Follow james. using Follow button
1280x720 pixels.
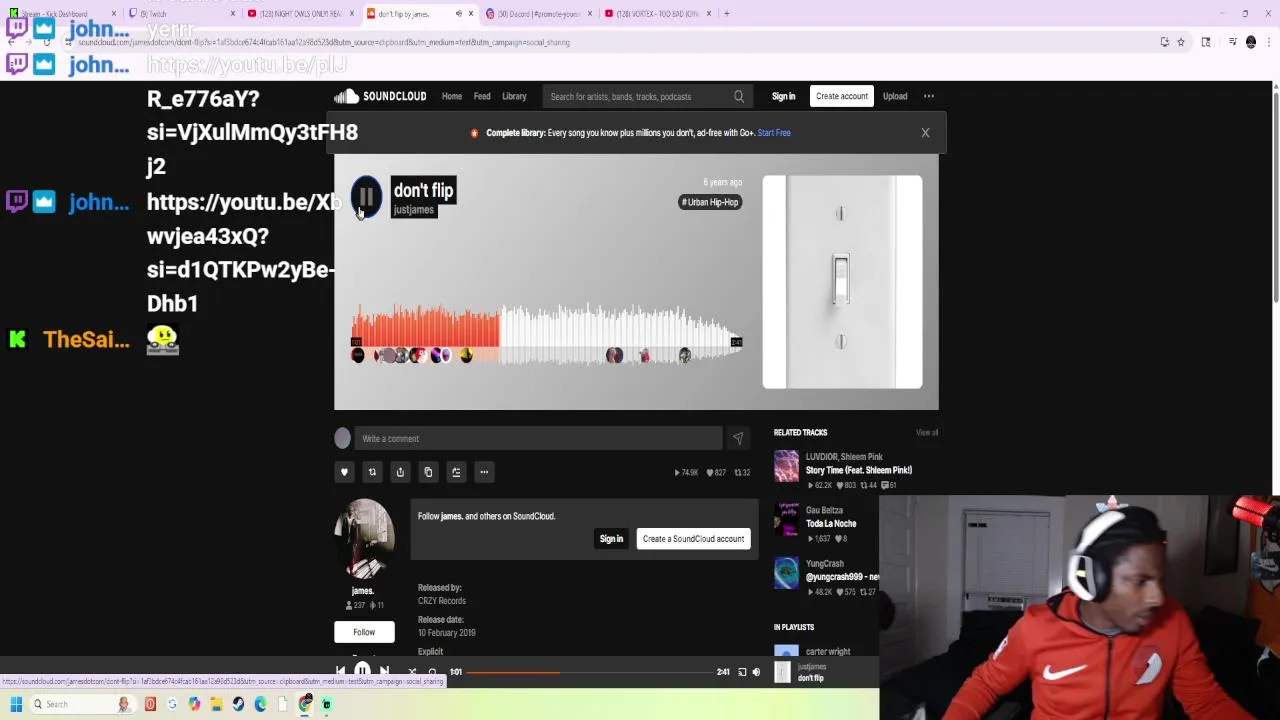point(364,632)
